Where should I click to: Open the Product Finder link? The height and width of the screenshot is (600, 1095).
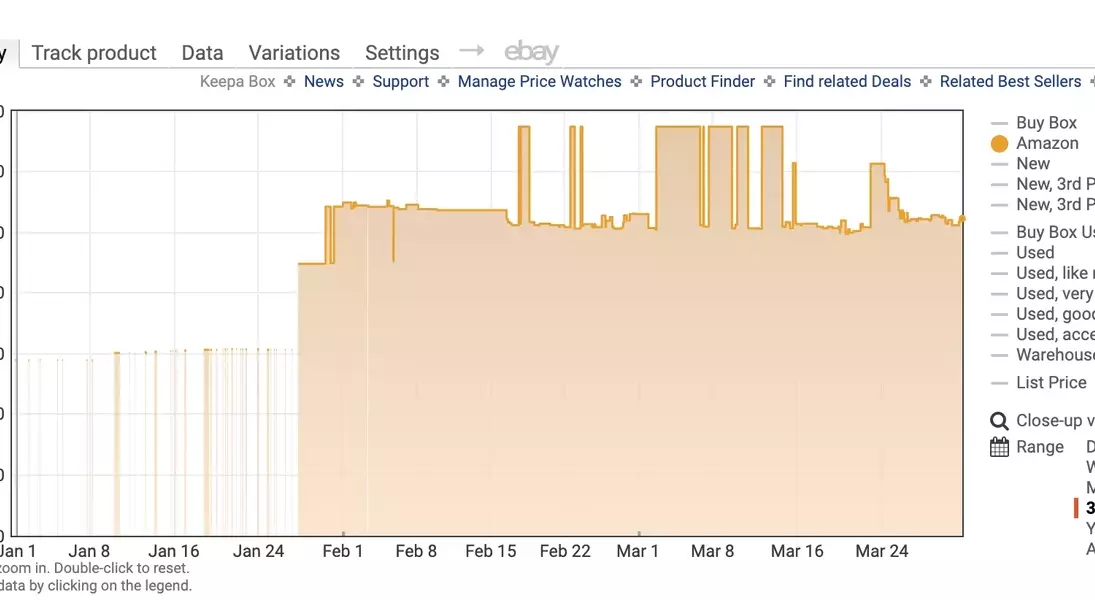click(x=702, y=82)
